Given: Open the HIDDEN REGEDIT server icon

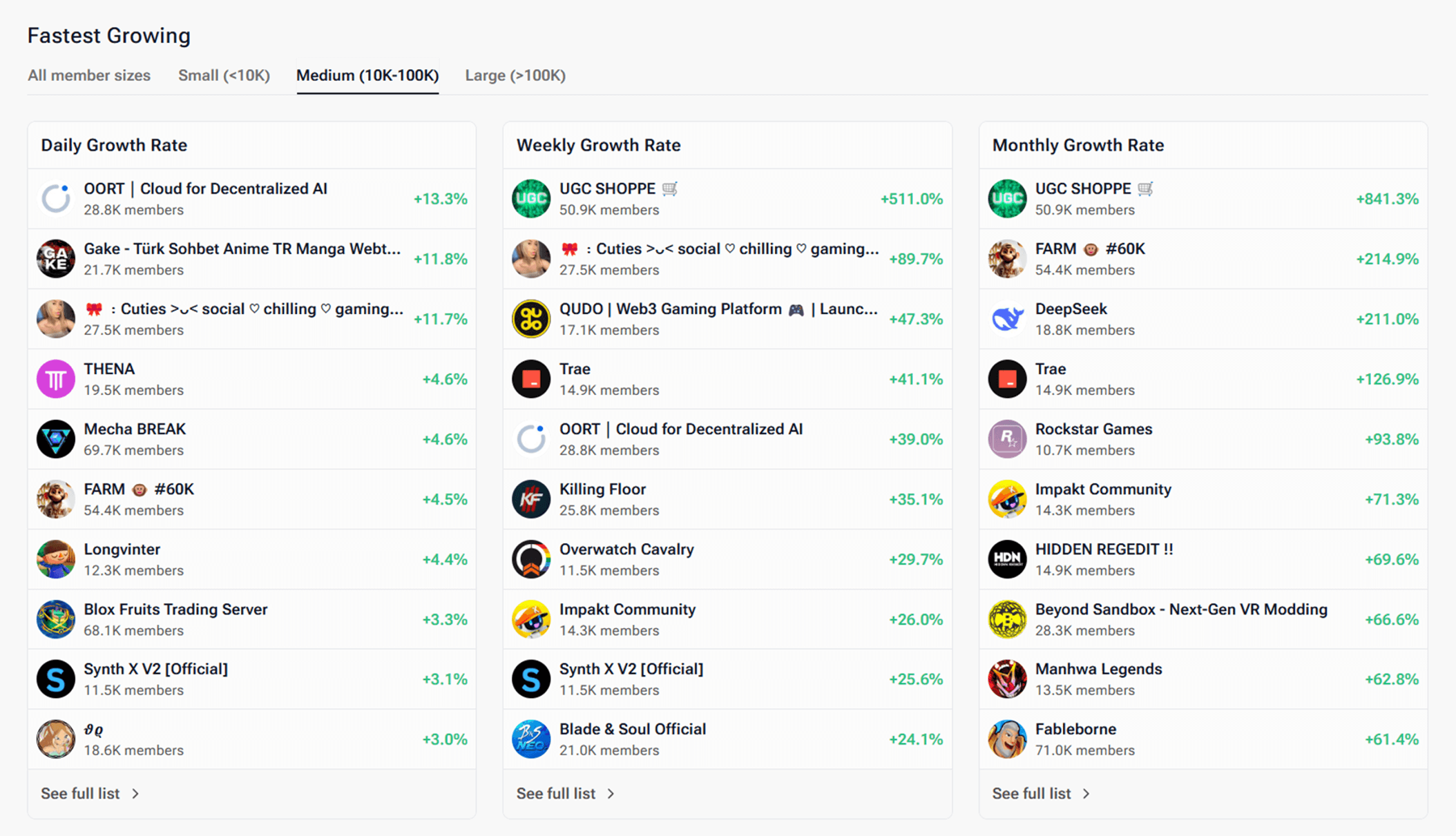Looking at the screenshot, I should point(1008,559).
